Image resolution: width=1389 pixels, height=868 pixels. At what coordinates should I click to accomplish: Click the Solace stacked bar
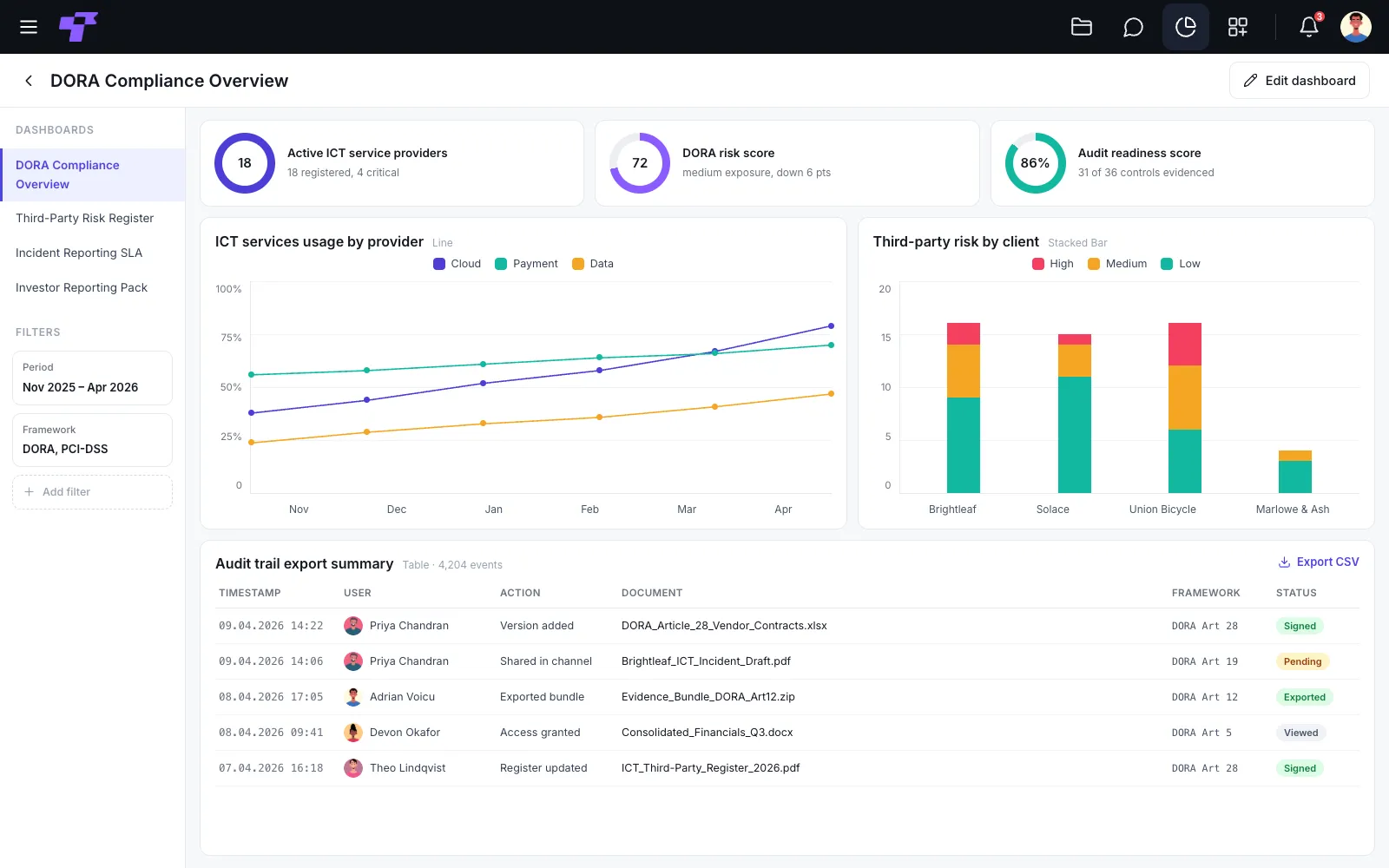pyautogui.click(x=1075, y=414)
